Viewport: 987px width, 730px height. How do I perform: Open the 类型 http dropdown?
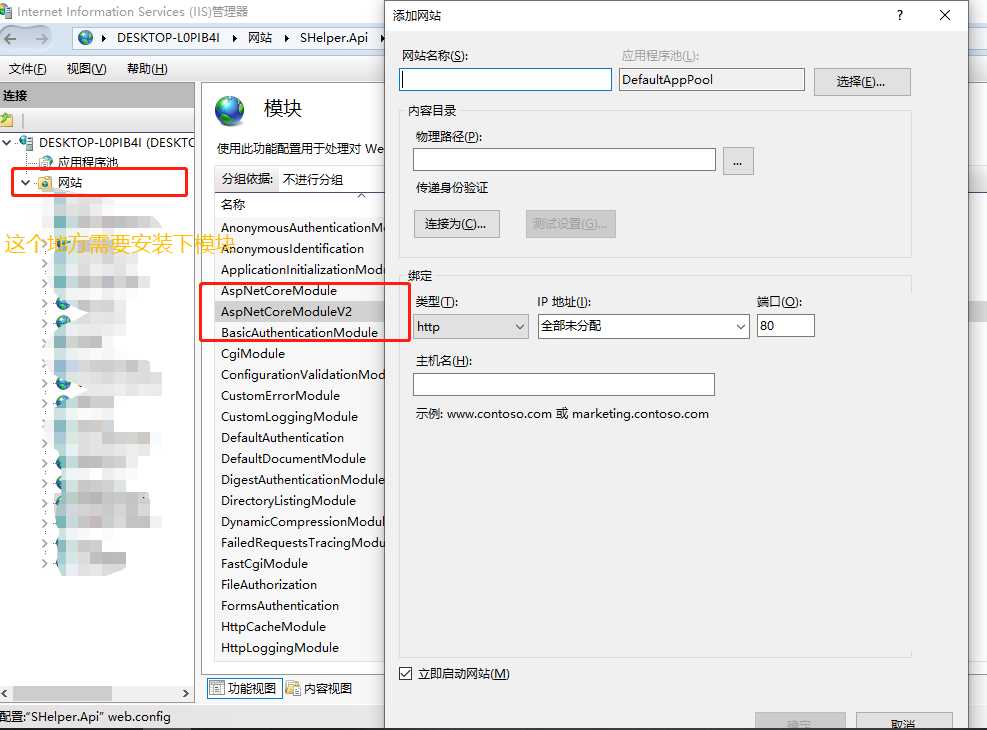click(471, 327)
